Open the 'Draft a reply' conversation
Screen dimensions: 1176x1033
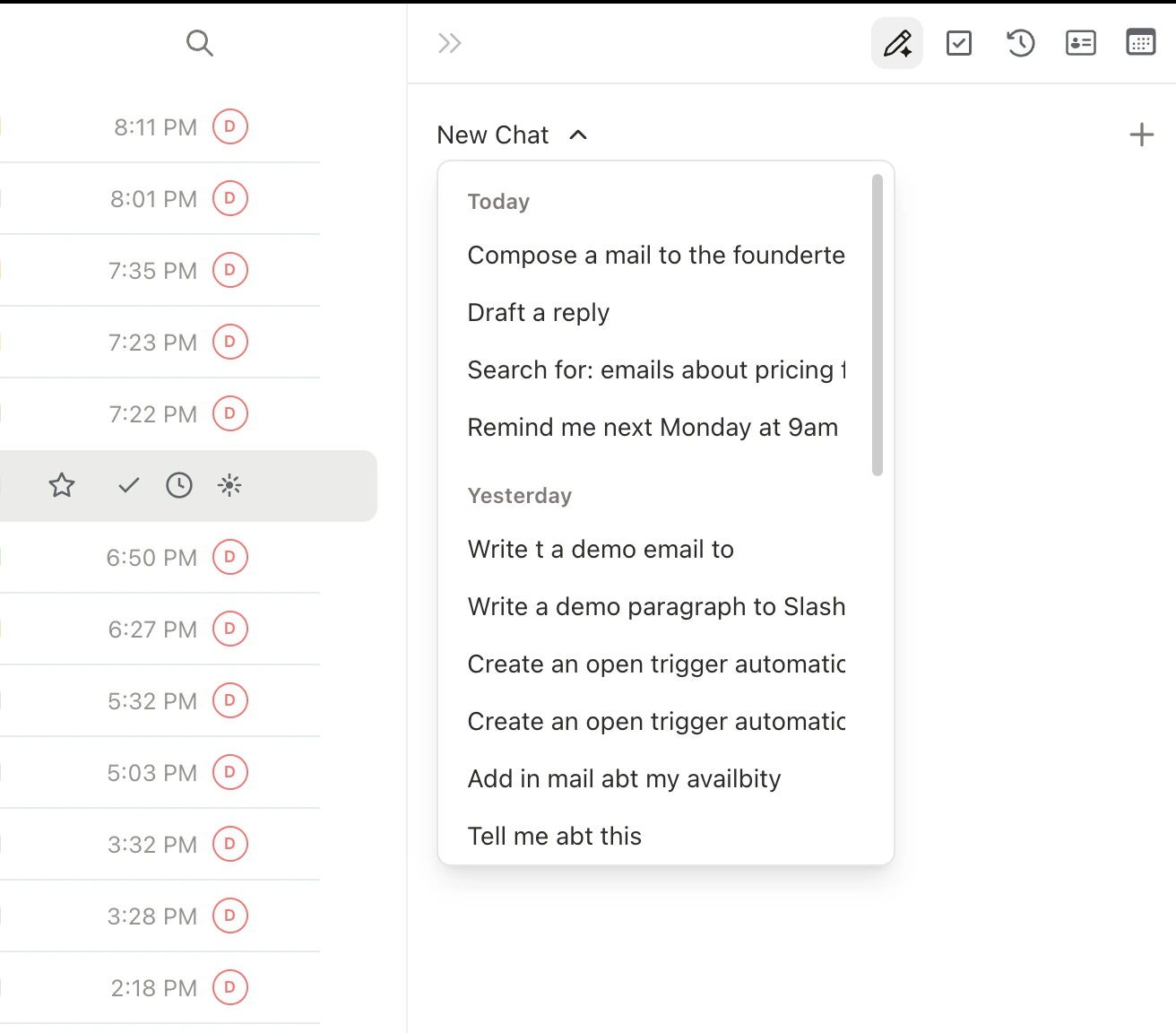click(x=538, y=312)
